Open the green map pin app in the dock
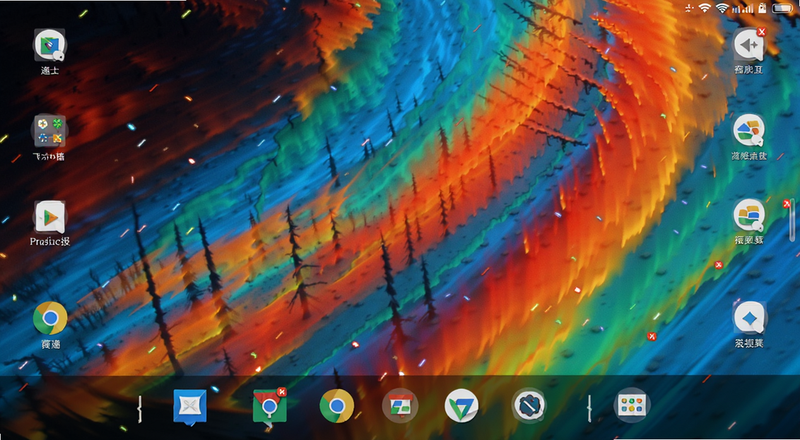800x440 pixels. 269,405
